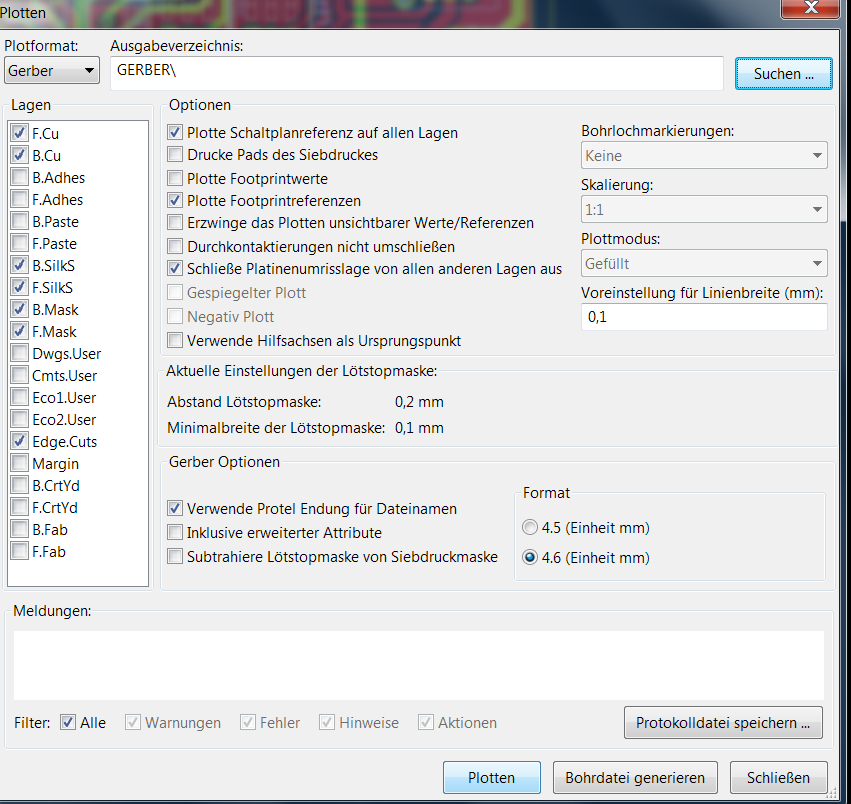The image size is (851, 804).
Task: Click the Schließen button
Action: coord(778,777)
